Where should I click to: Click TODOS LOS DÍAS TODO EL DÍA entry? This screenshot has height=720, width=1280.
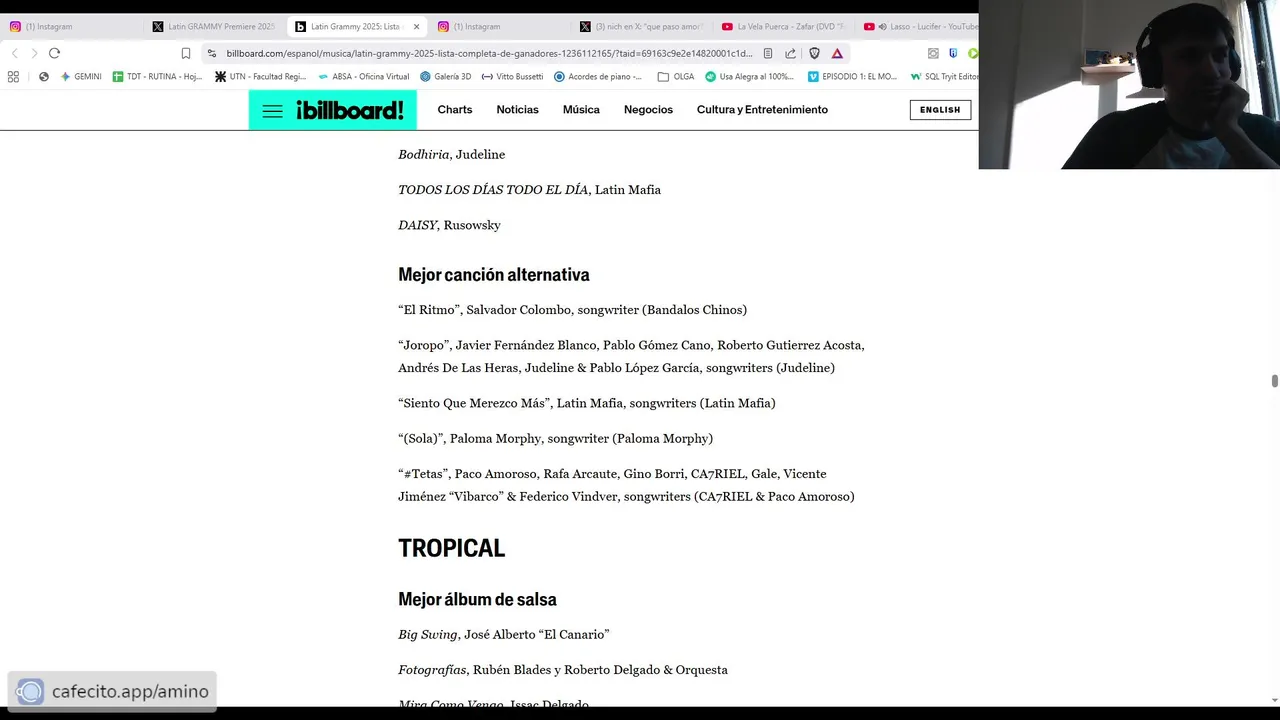point(529,190)
